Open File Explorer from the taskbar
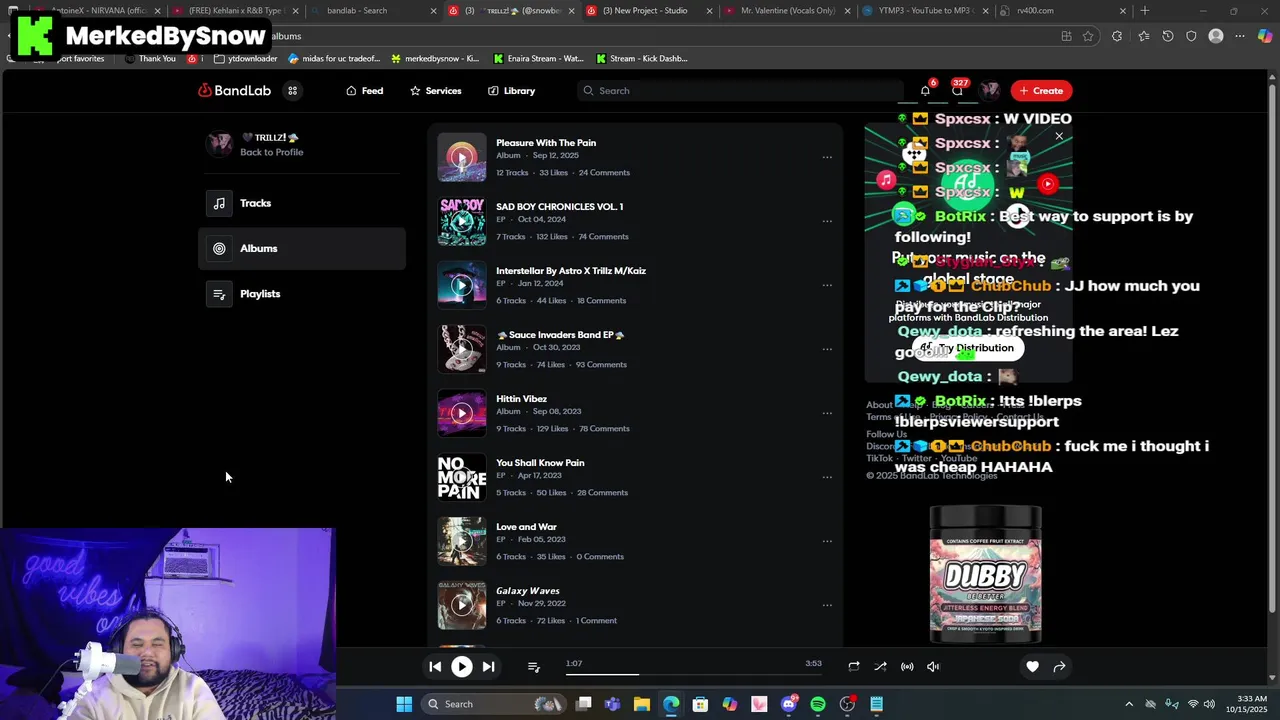The width and height of the screenshot is (1280, 720). [641, 704]
